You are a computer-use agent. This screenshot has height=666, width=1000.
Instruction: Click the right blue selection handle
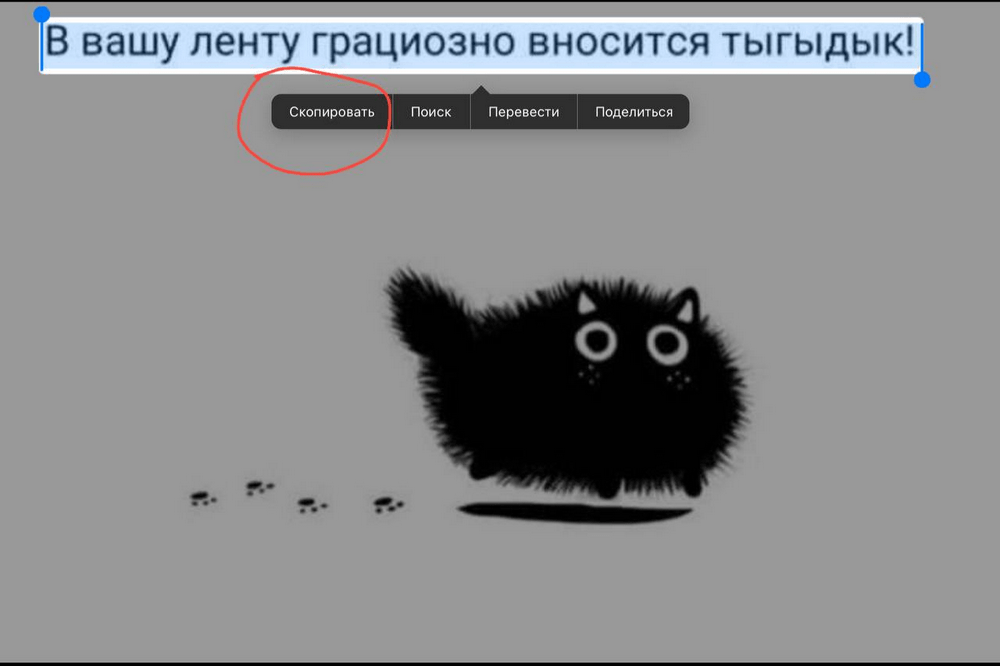922,80
